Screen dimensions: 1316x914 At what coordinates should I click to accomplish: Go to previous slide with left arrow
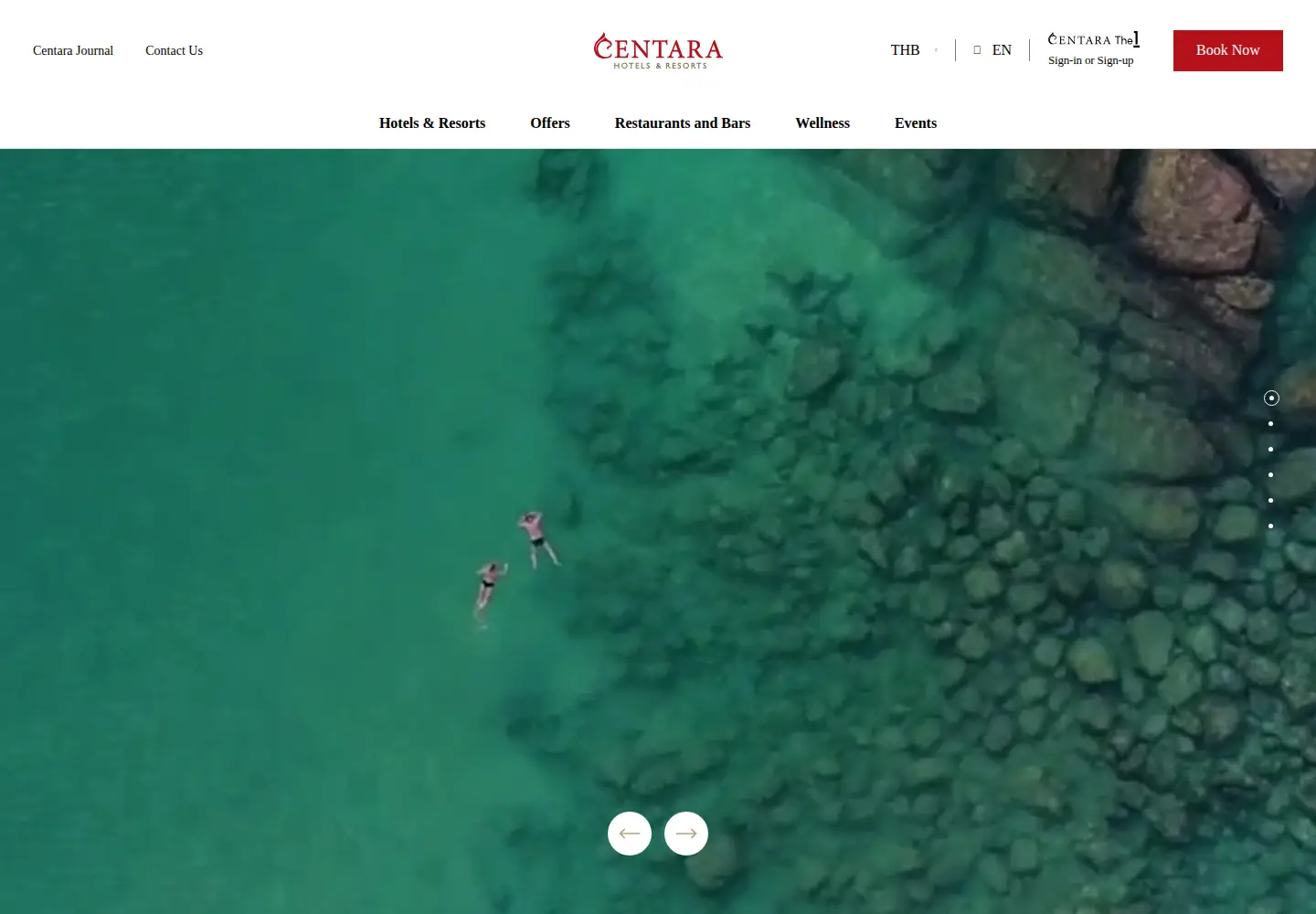[x=630, y=834]
